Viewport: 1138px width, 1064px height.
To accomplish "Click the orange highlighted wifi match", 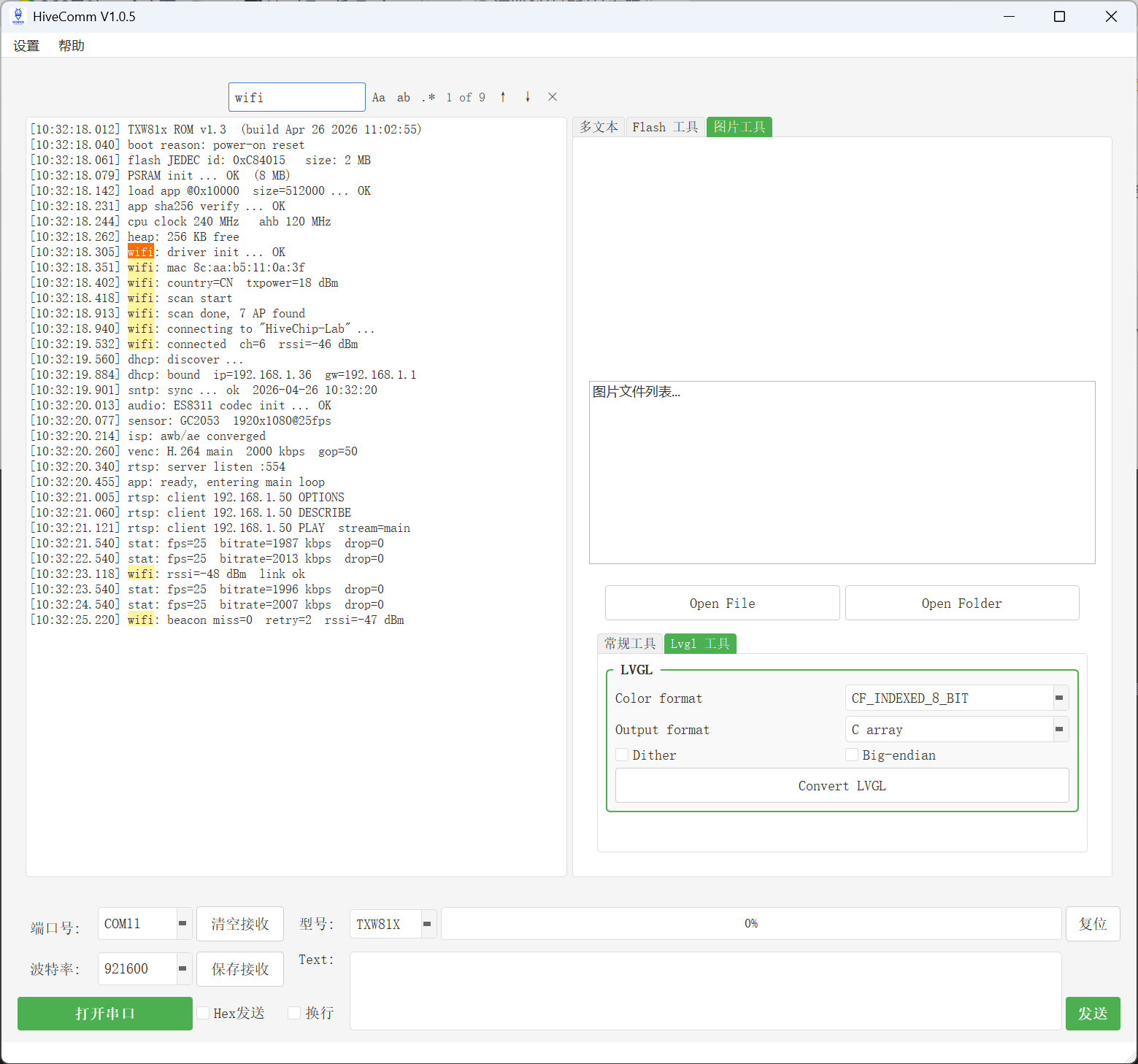I will [x=141, y=252].
